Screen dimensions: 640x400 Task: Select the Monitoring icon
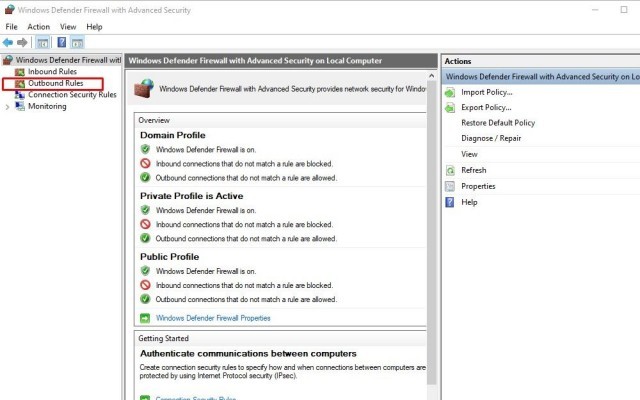20,106
